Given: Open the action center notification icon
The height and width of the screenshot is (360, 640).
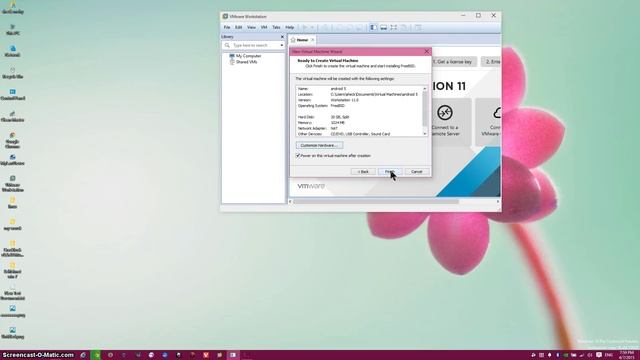Looking at the screenshot, I should (599, 355).
